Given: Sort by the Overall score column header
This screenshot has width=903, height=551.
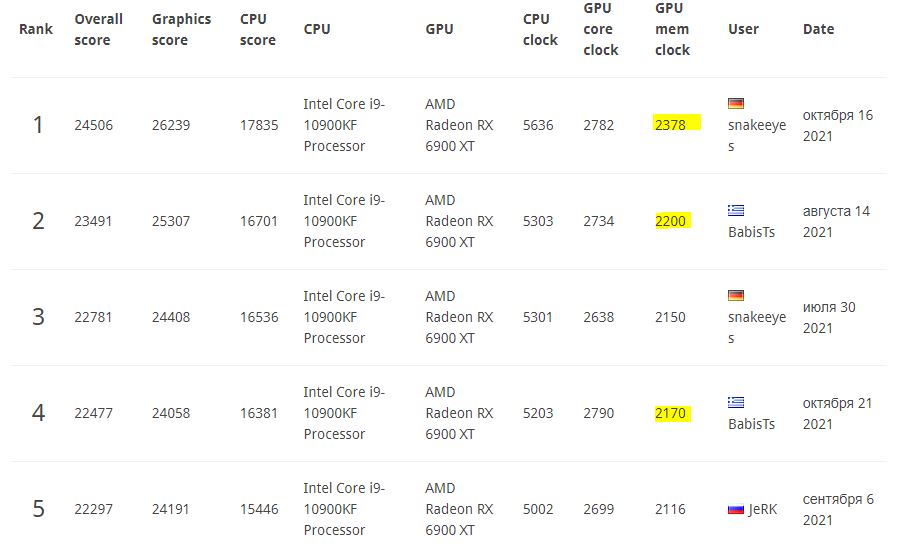Looking at the screenshot, I should (x=98, y=29).
